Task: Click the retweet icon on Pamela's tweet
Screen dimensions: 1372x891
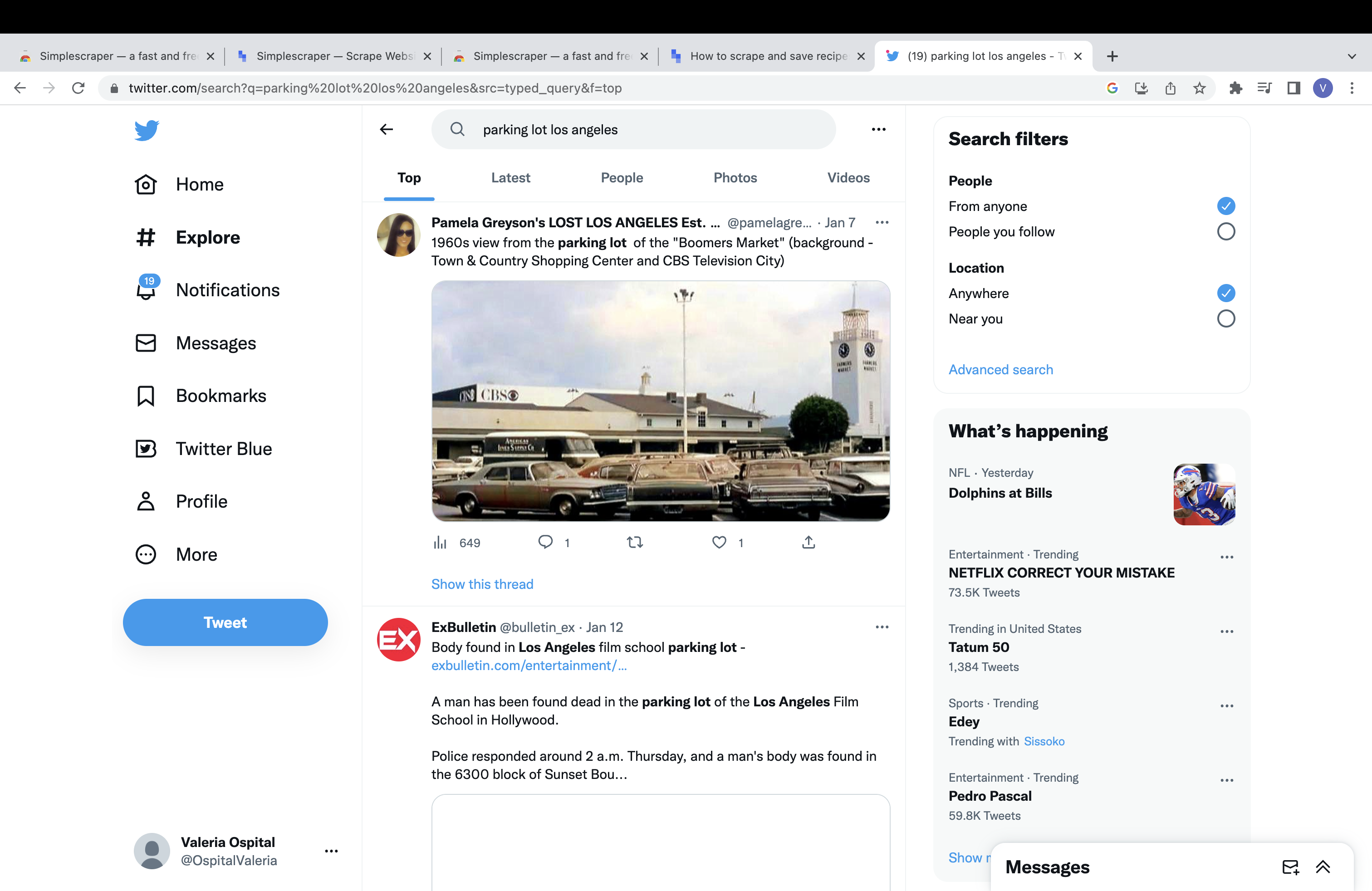Action: [x=635, y=542]
